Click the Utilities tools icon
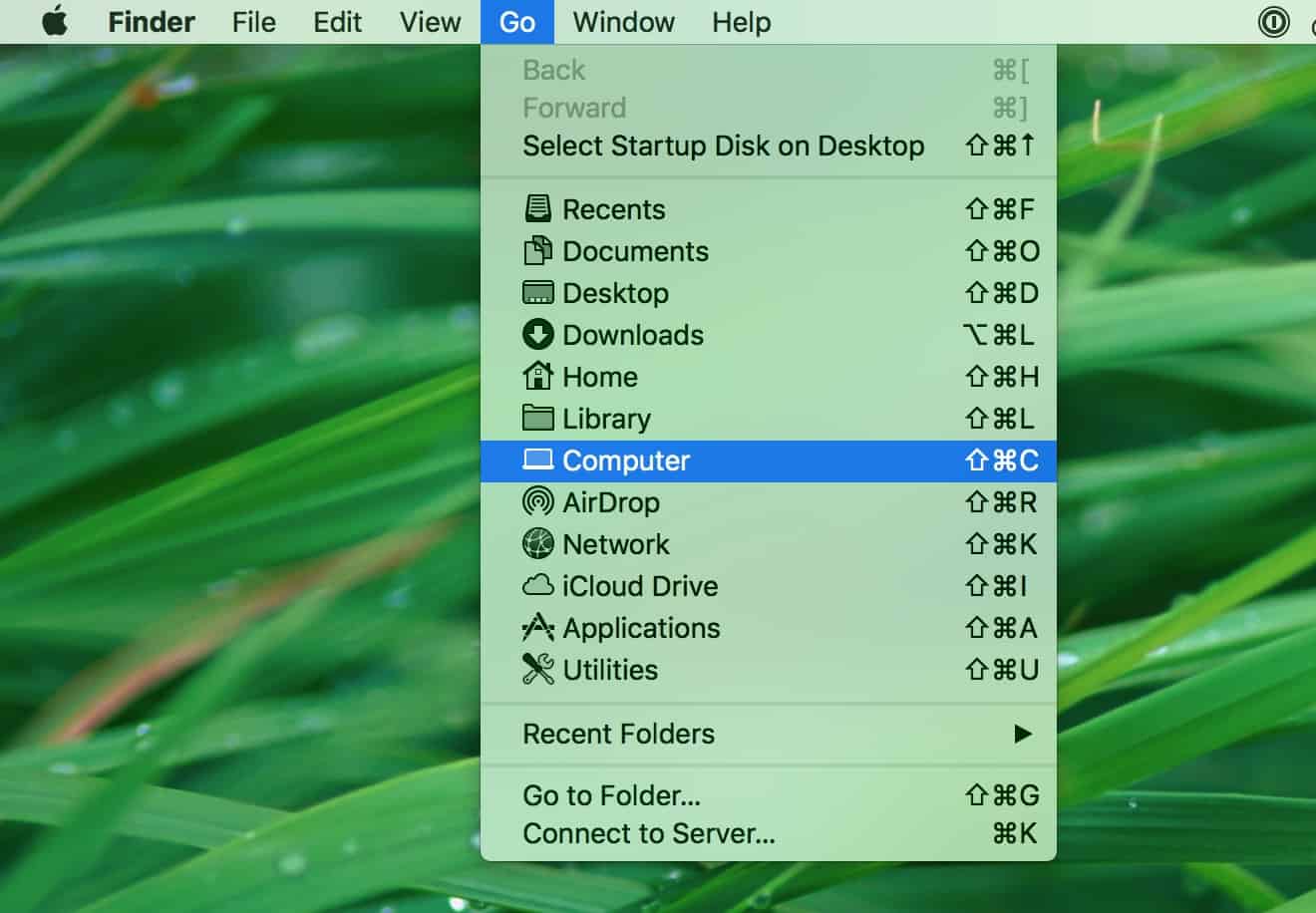Image resolution: width=1316 pixels, height=913 pixels. [x=537, y=670]
